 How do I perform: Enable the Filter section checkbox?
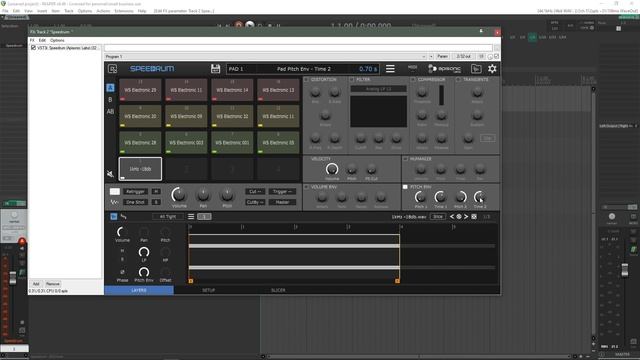pyautogui.click(x=352, y=80)
